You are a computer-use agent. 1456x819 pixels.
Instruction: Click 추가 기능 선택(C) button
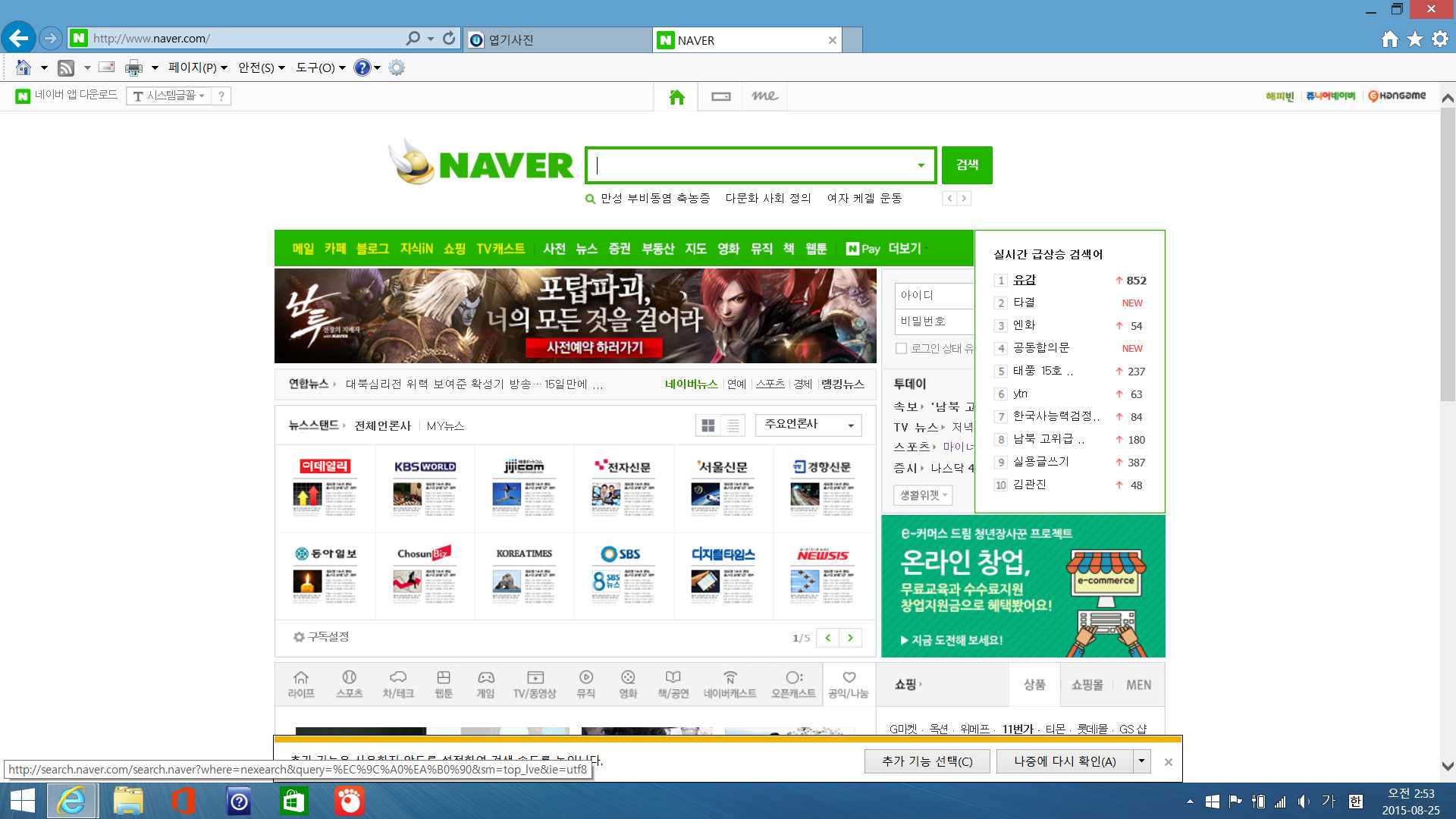click(x=927, y=761)
